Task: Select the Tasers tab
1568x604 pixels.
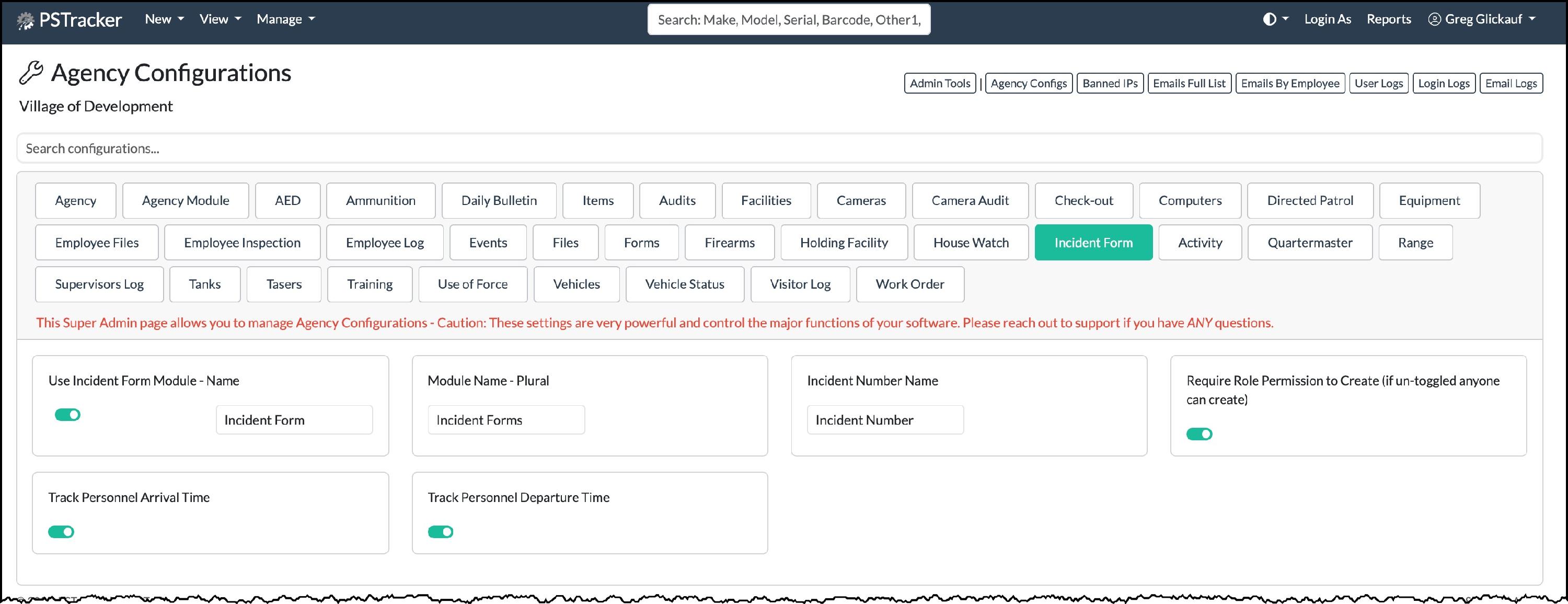Action: (284, 284)
